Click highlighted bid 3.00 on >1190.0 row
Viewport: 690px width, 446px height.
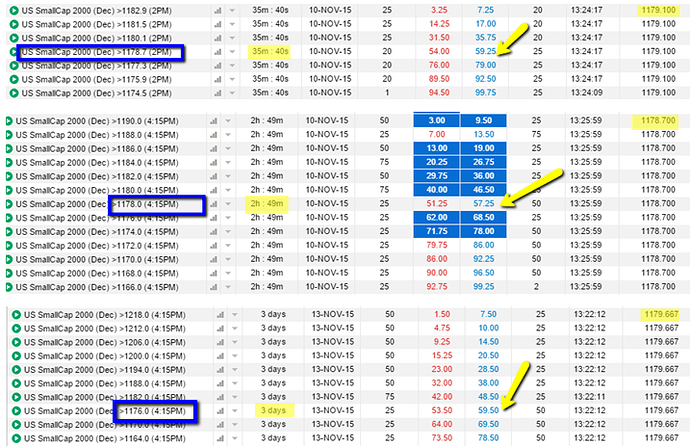click(437, 121)
